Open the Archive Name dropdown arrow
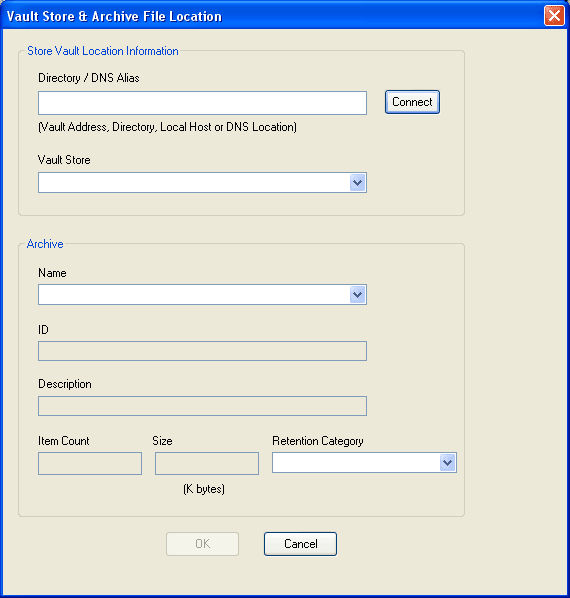Screen dimensions: 570x598 (x=358, y=294)
